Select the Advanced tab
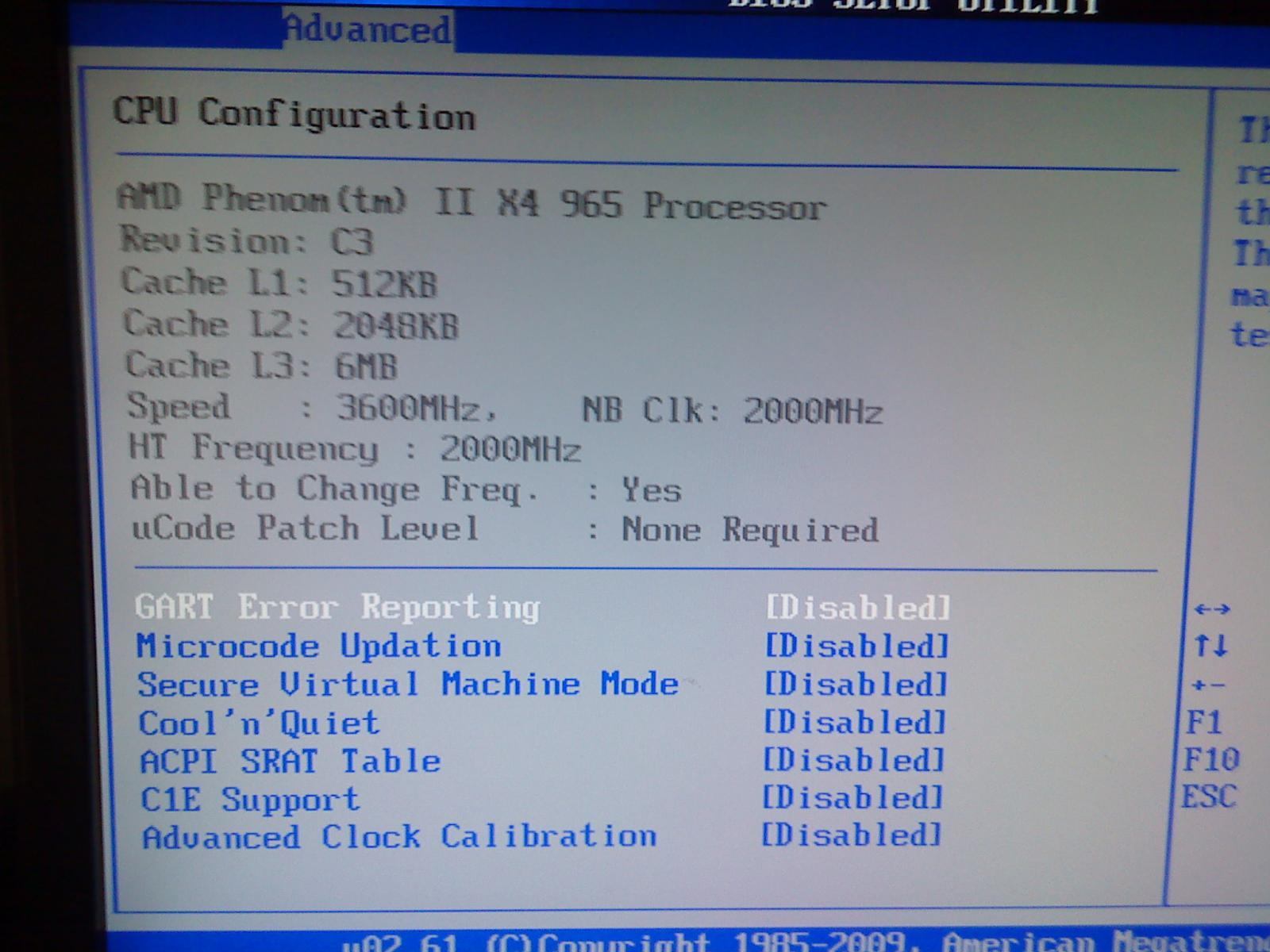This screenshot has height=952, width=1270. pos(368,29)
